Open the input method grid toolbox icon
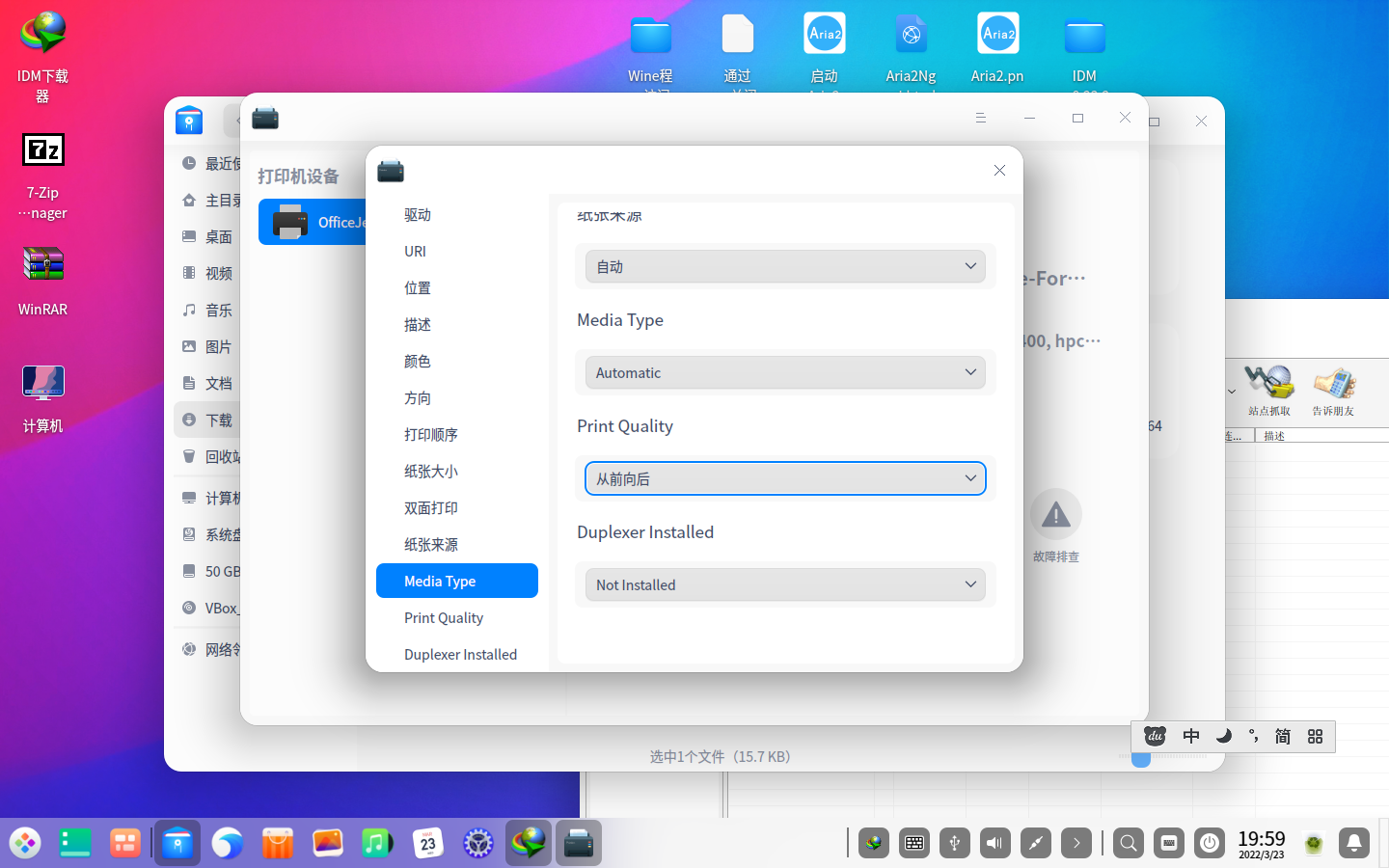 (x=1315, y=737)
